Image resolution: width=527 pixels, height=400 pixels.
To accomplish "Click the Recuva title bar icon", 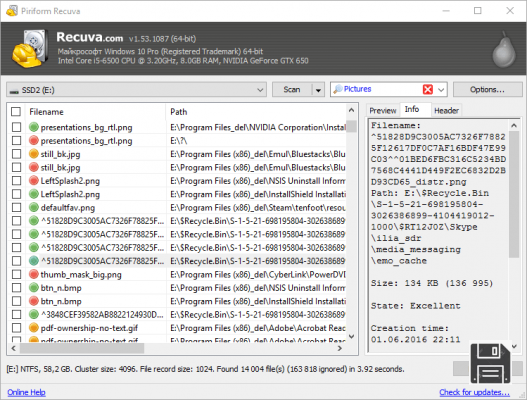I will (12, 11).
